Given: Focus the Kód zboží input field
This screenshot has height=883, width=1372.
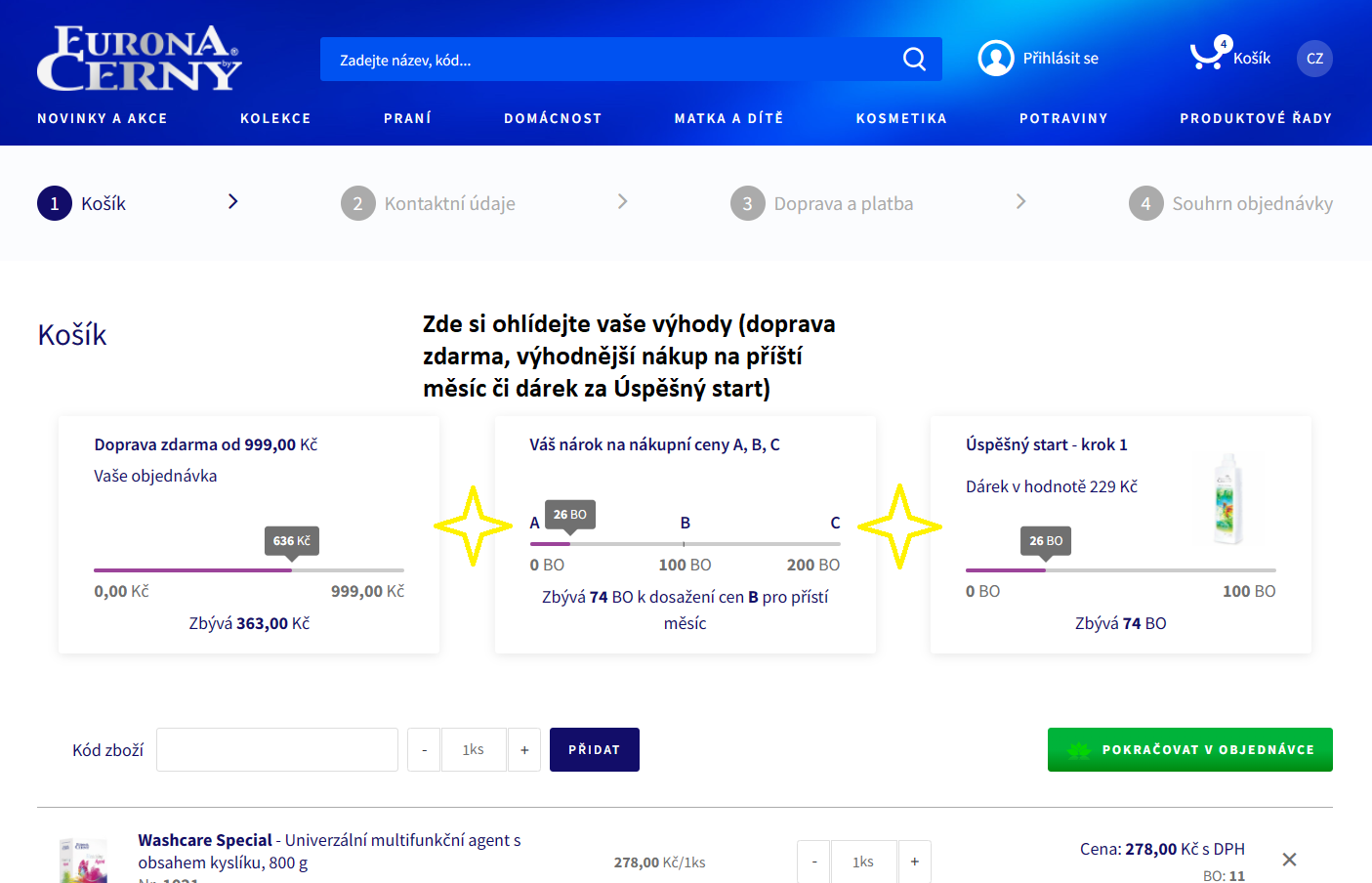Looking at the screenshot, I should 277,750.
